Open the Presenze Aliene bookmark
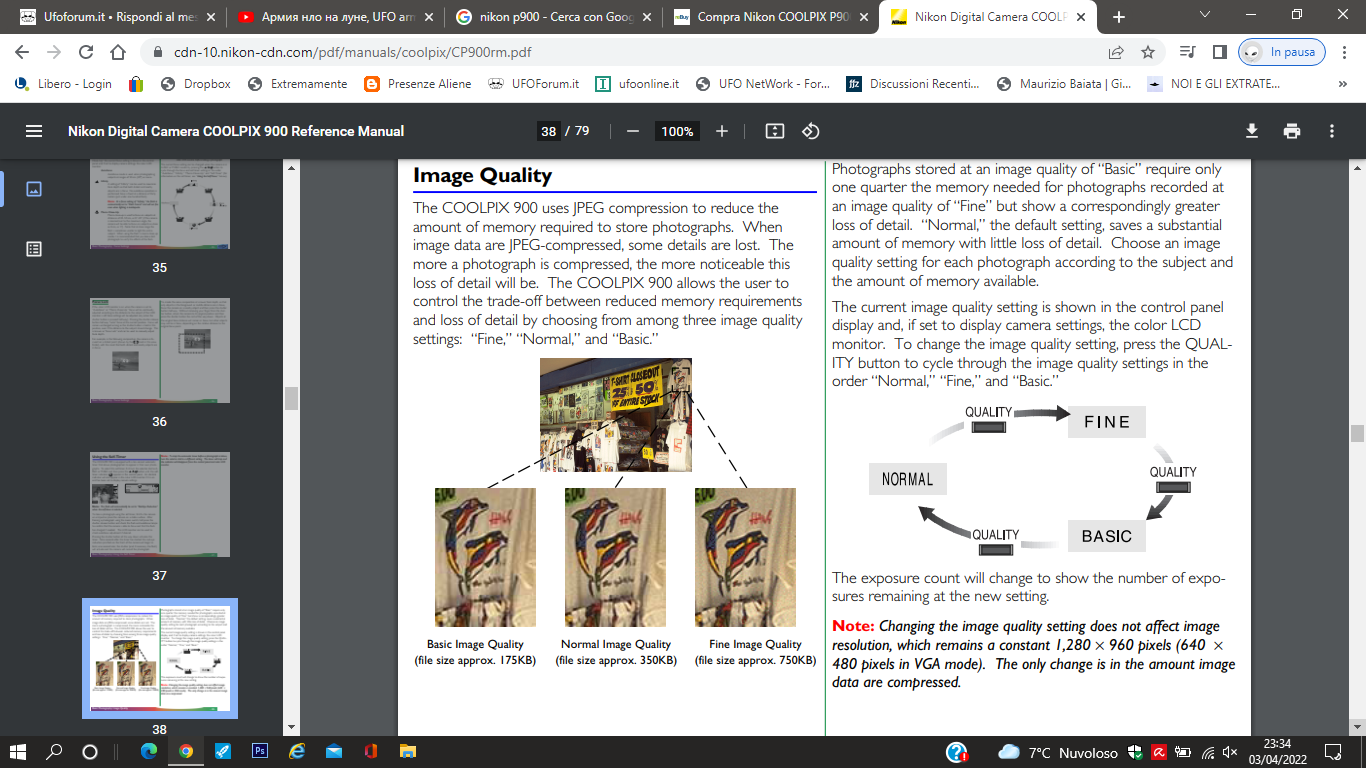The width and height of the screenshot is (1366, 768). pos(418,84)
